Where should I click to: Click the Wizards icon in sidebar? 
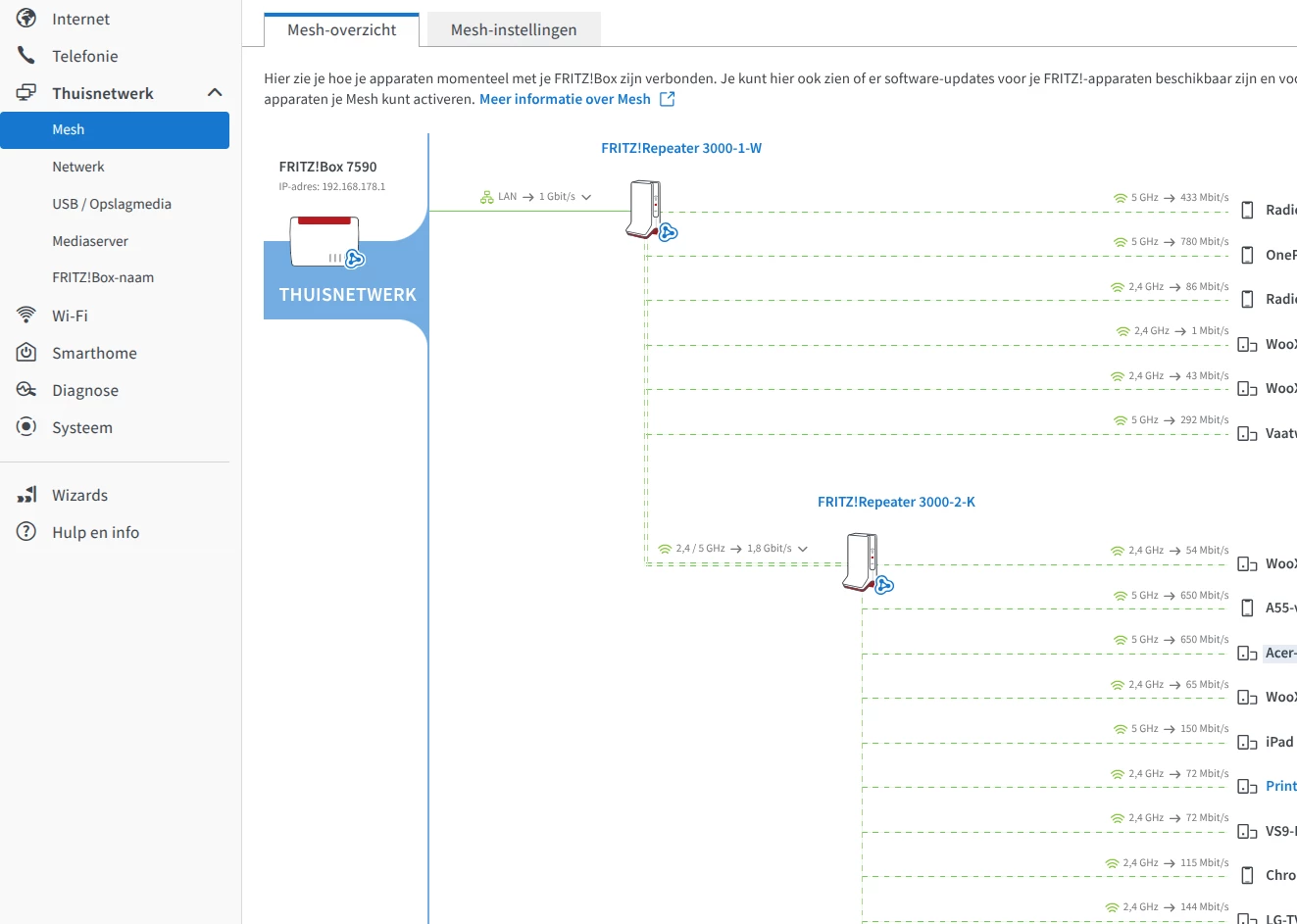click(26, 495)
